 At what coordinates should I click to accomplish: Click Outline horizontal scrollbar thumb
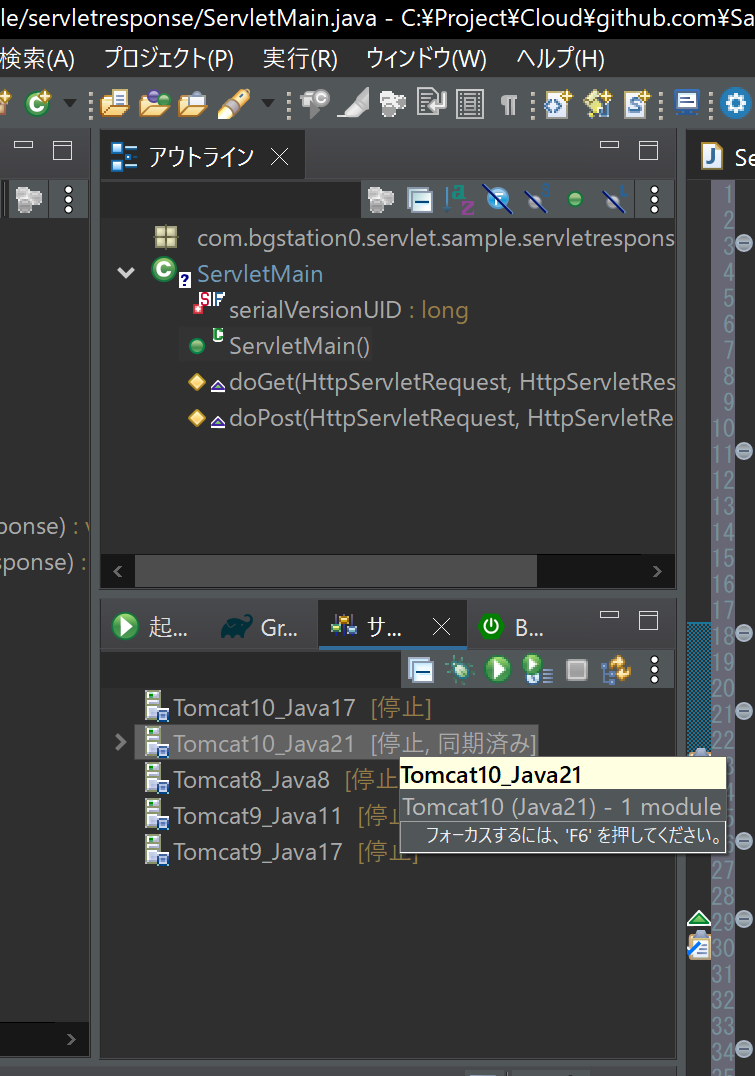tap(336, 571)
